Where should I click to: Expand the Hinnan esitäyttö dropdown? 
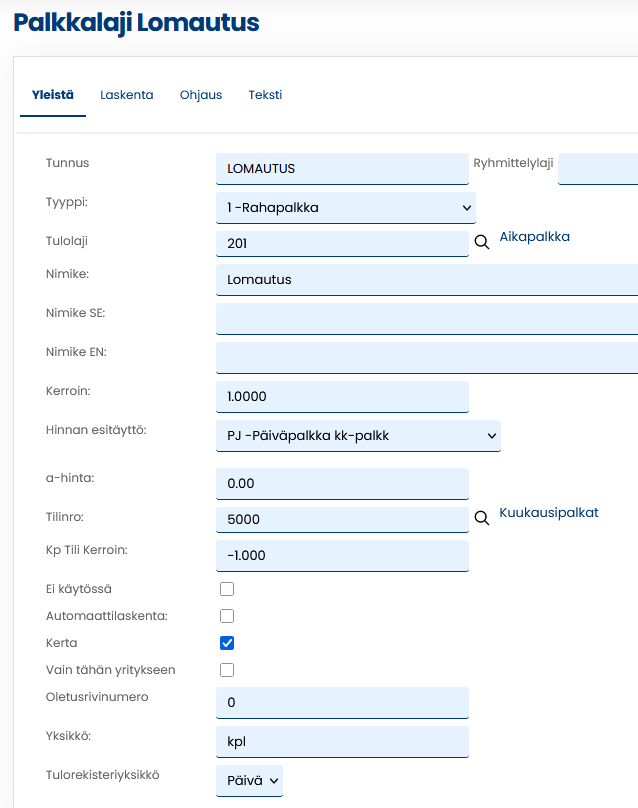click(x=357, y=436)
